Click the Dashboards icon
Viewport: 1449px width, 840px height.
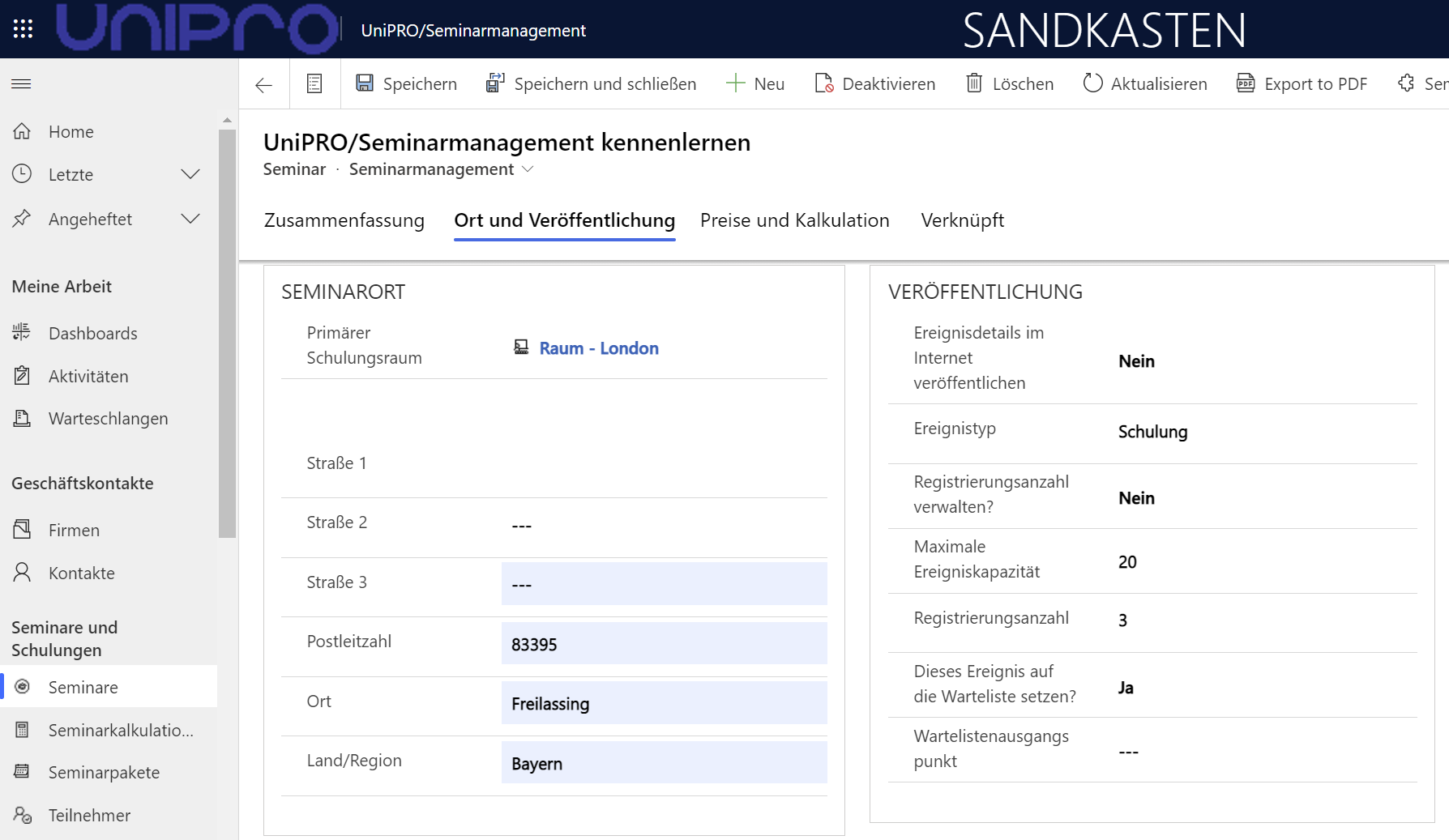pos(22,332)
